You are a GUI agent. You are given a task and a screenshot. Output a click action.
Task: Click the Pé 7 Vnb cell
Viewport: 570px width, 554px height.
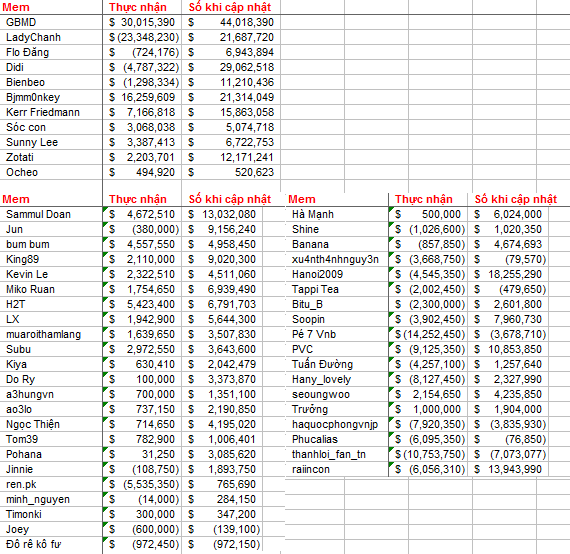[337, 334]
